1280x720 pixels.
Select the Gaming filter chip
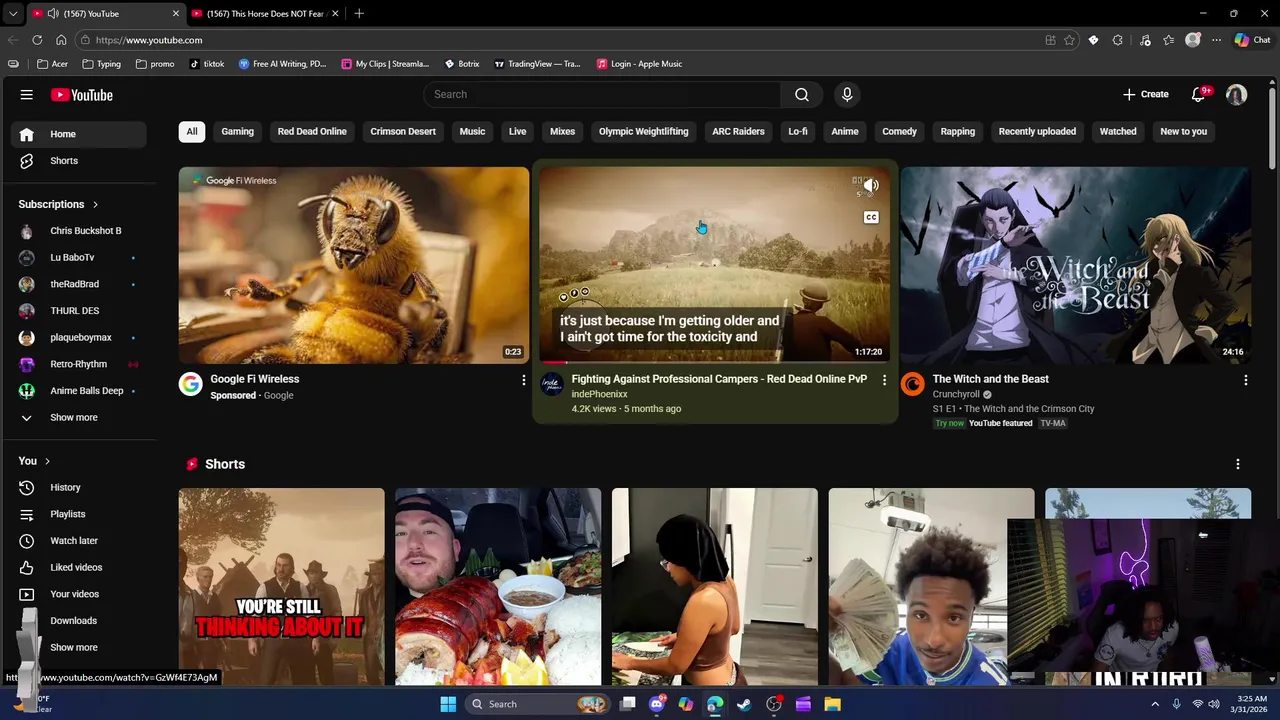coord(237,131)
